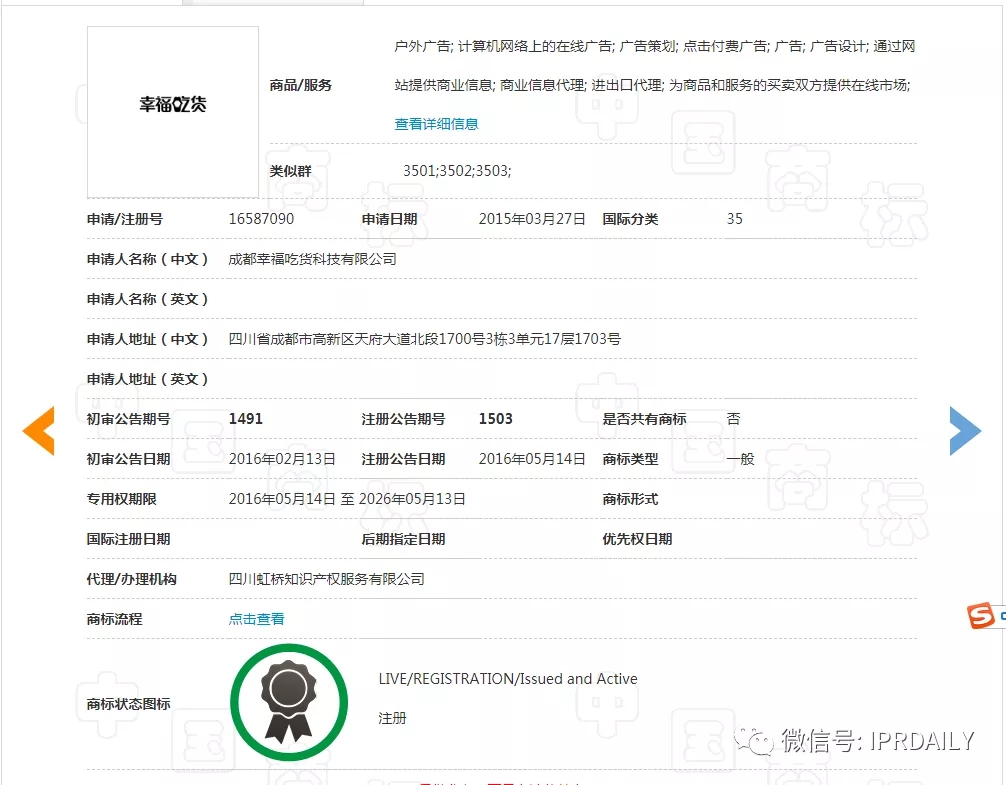Select LIVE/REGISTRATION/Issued and Active text
The height and width of the screenshot is (785, 1006).
[508, 679]
